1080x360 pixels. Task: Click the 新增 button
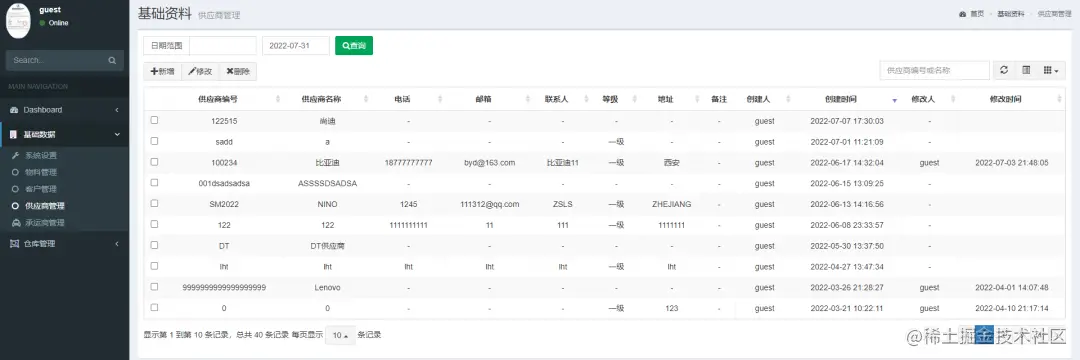[x=163, y=71]
